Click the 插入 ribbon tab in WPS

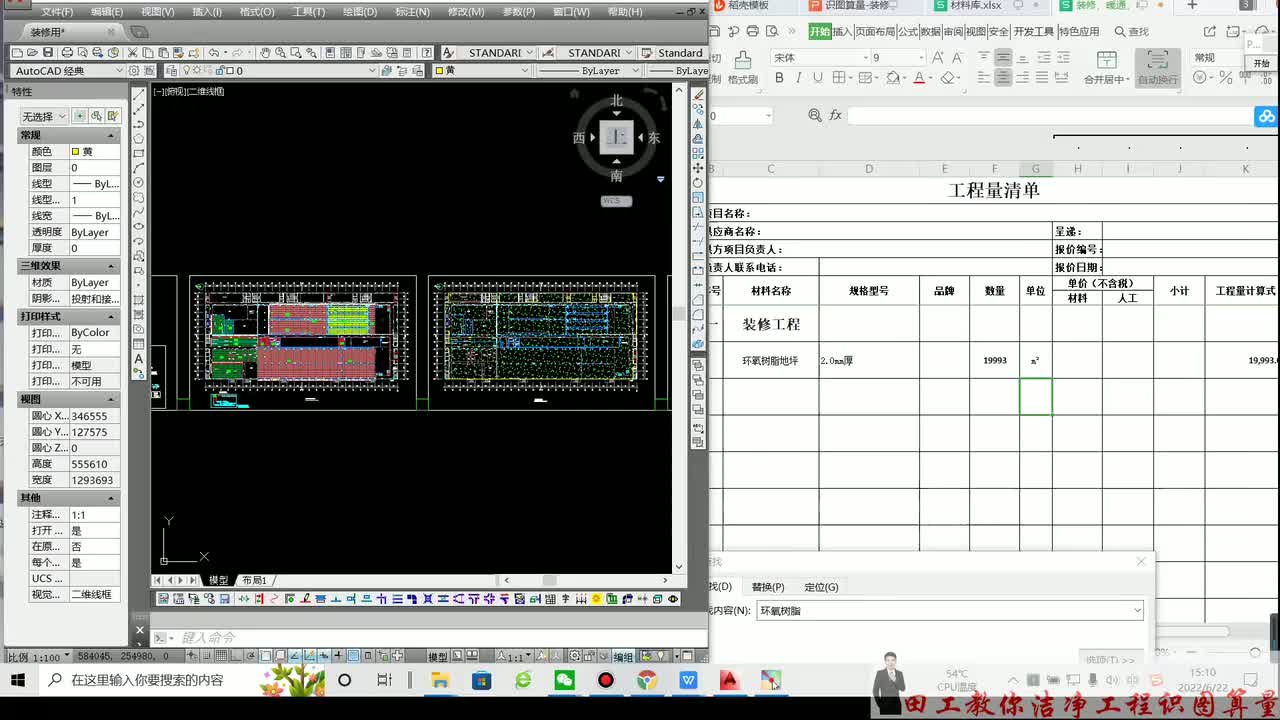click(843, 32)
